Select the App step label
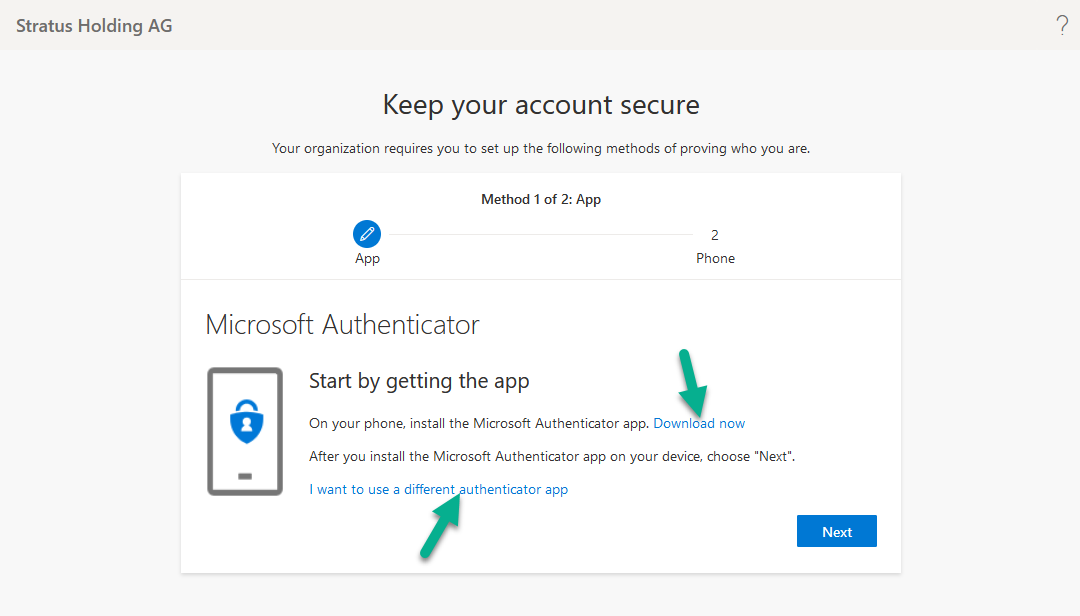The height and width of the screenshot is (616, 1080). (x=367, y=258)
